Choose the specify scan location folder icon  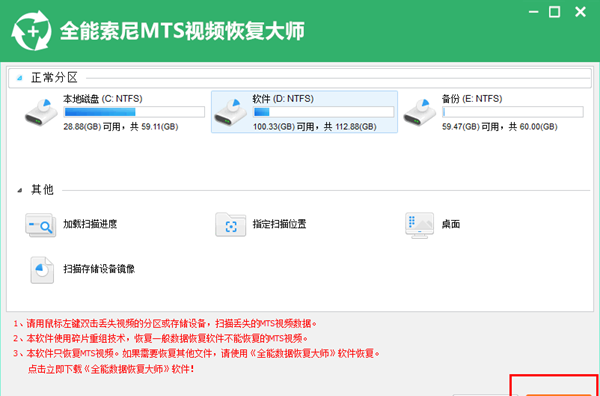tap(230, 225)
